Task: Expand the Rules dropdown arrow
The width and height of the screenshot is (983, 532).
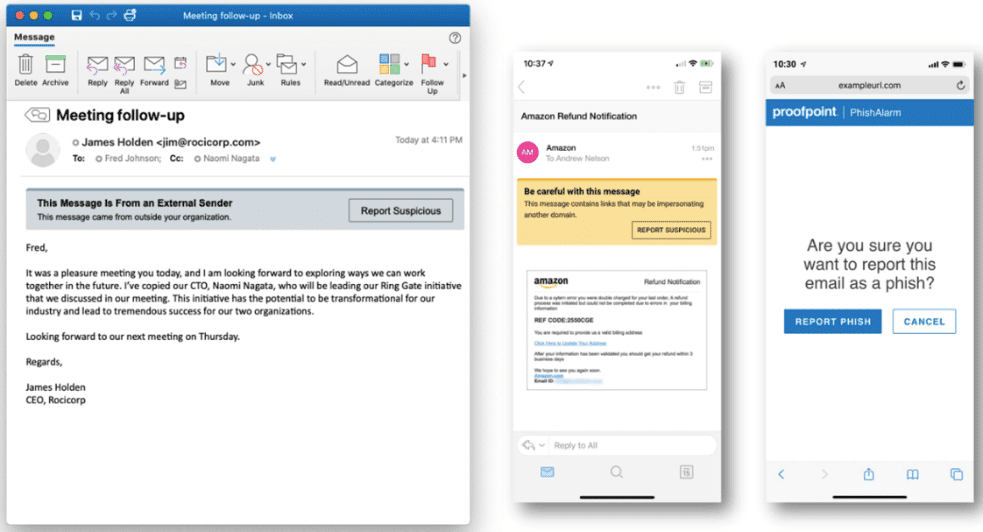Action: 303,64
